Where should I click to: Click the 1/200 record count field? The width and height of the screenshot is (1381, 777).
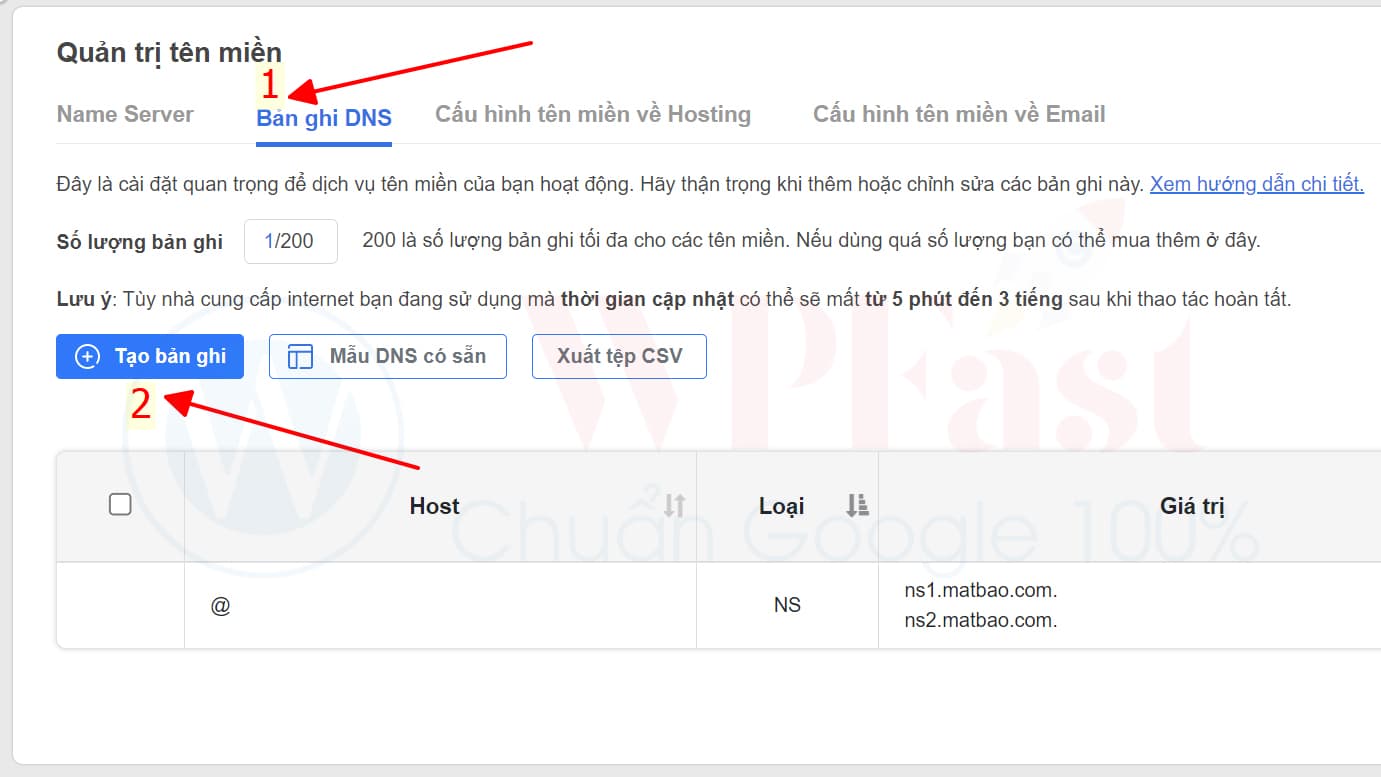[290, 241]
